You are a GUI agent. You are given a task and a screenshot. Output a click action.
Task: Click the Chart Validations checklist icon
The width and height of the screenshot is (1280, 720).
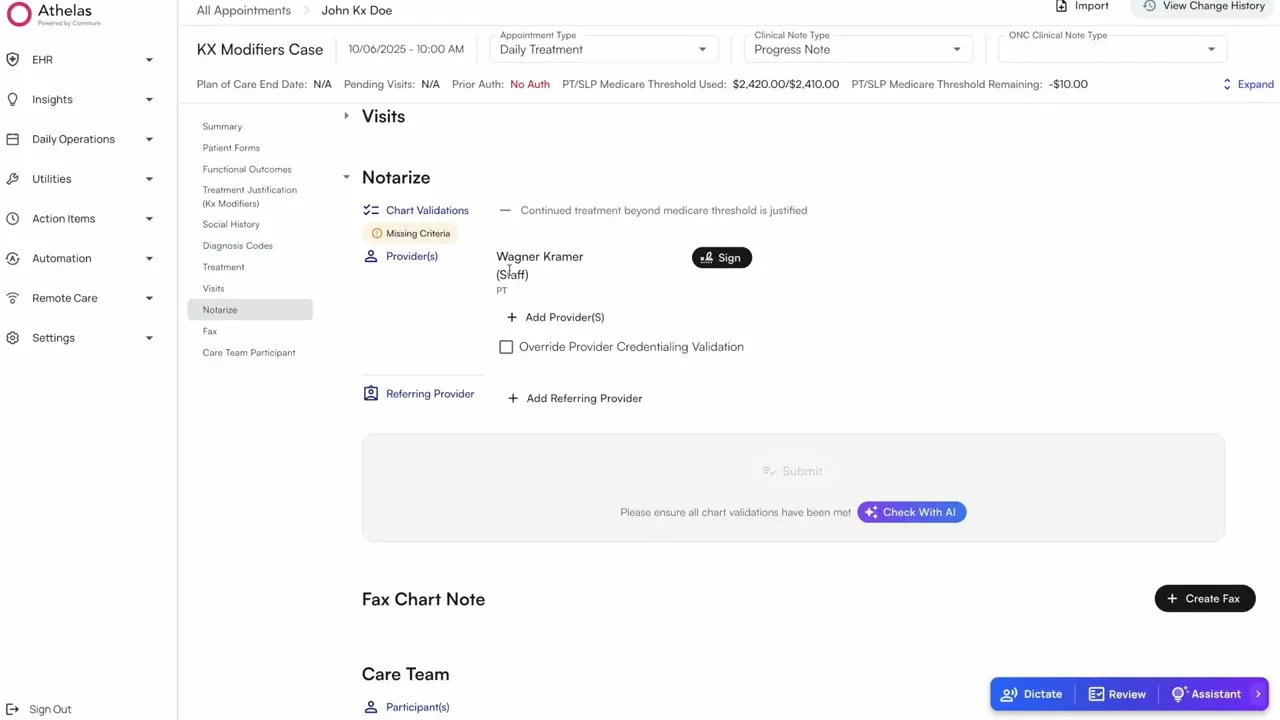[371, 210]
